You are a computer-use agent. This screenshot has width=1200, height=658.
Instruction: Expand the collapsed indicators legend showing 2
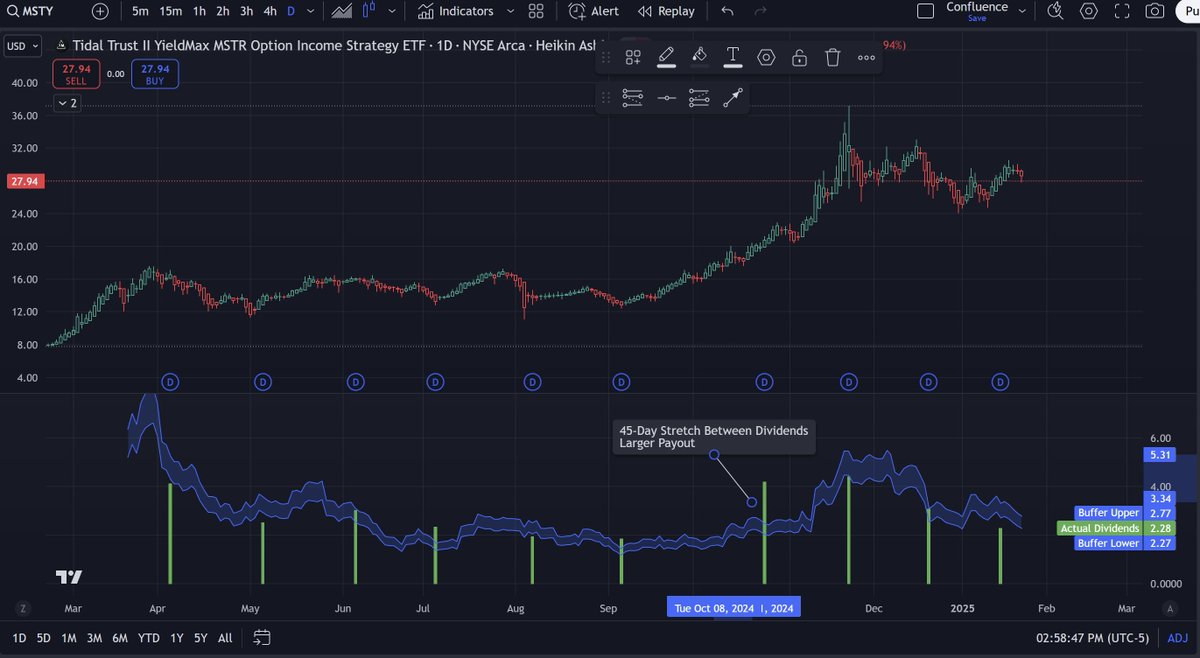68,103
